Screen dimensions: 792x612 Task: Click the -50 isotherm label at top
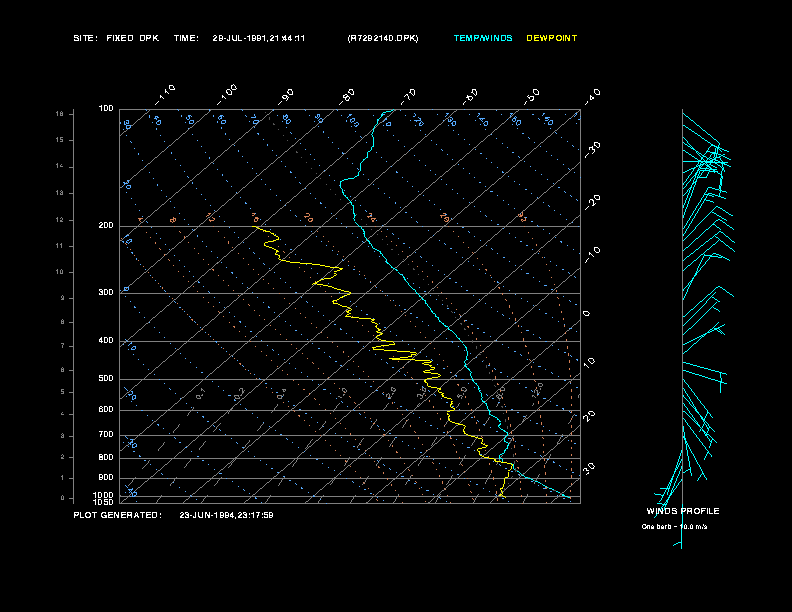[531, 97]
